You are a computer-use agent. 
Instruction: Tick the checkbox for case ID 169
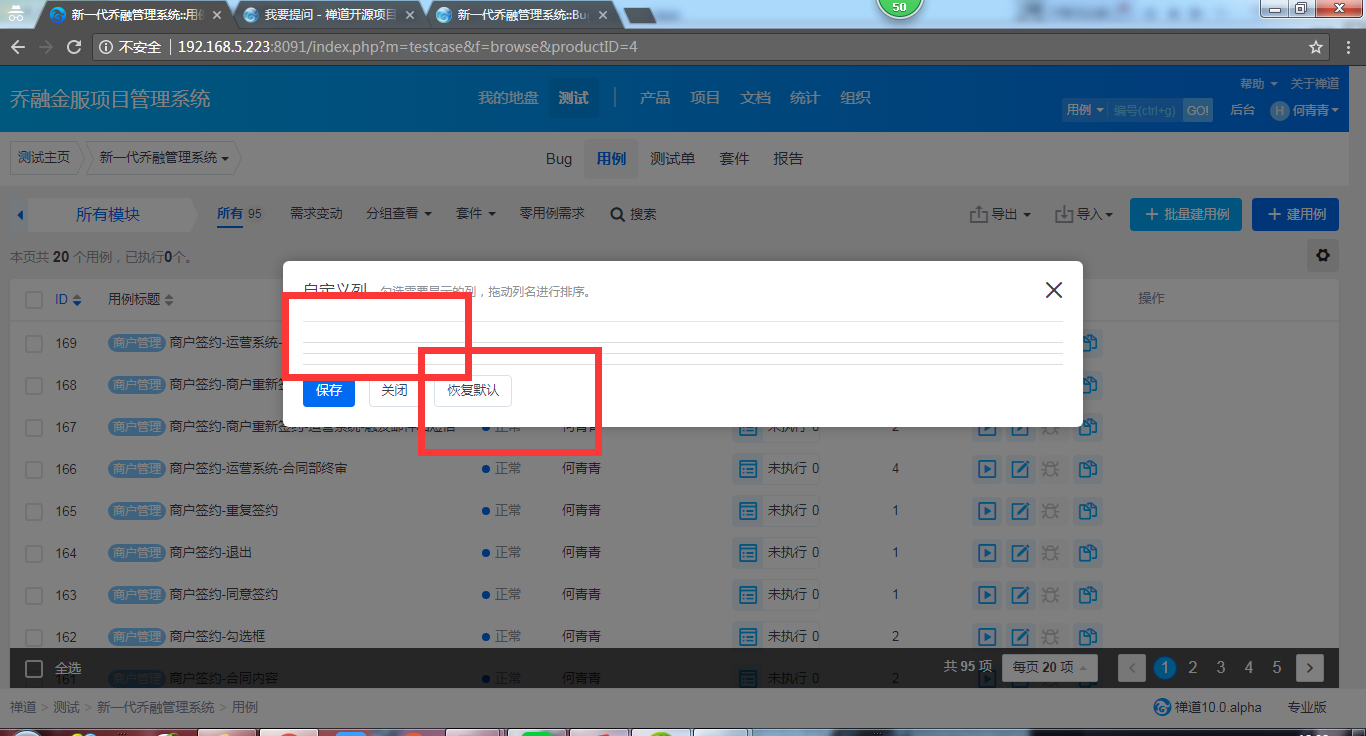click(x=34, y=343)
